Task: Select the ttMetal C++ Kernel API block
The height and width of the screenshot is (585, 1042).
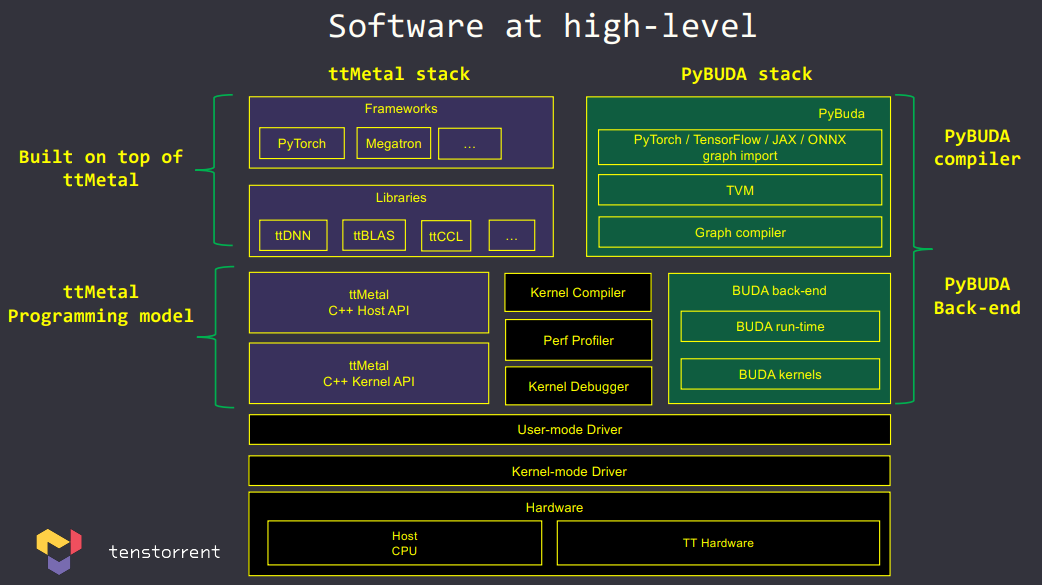Action: click(x=369, y=373)
